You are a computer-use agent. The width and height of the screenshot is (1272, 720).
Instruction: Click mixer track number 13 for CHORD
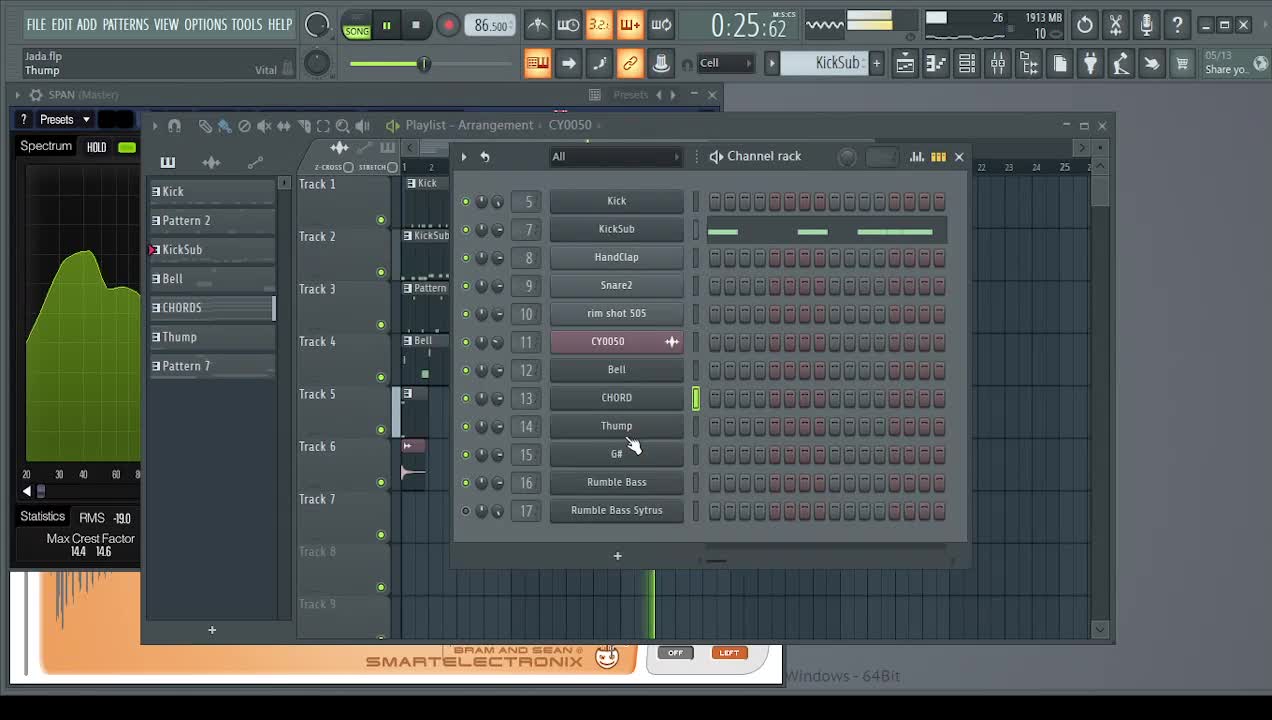527,398
